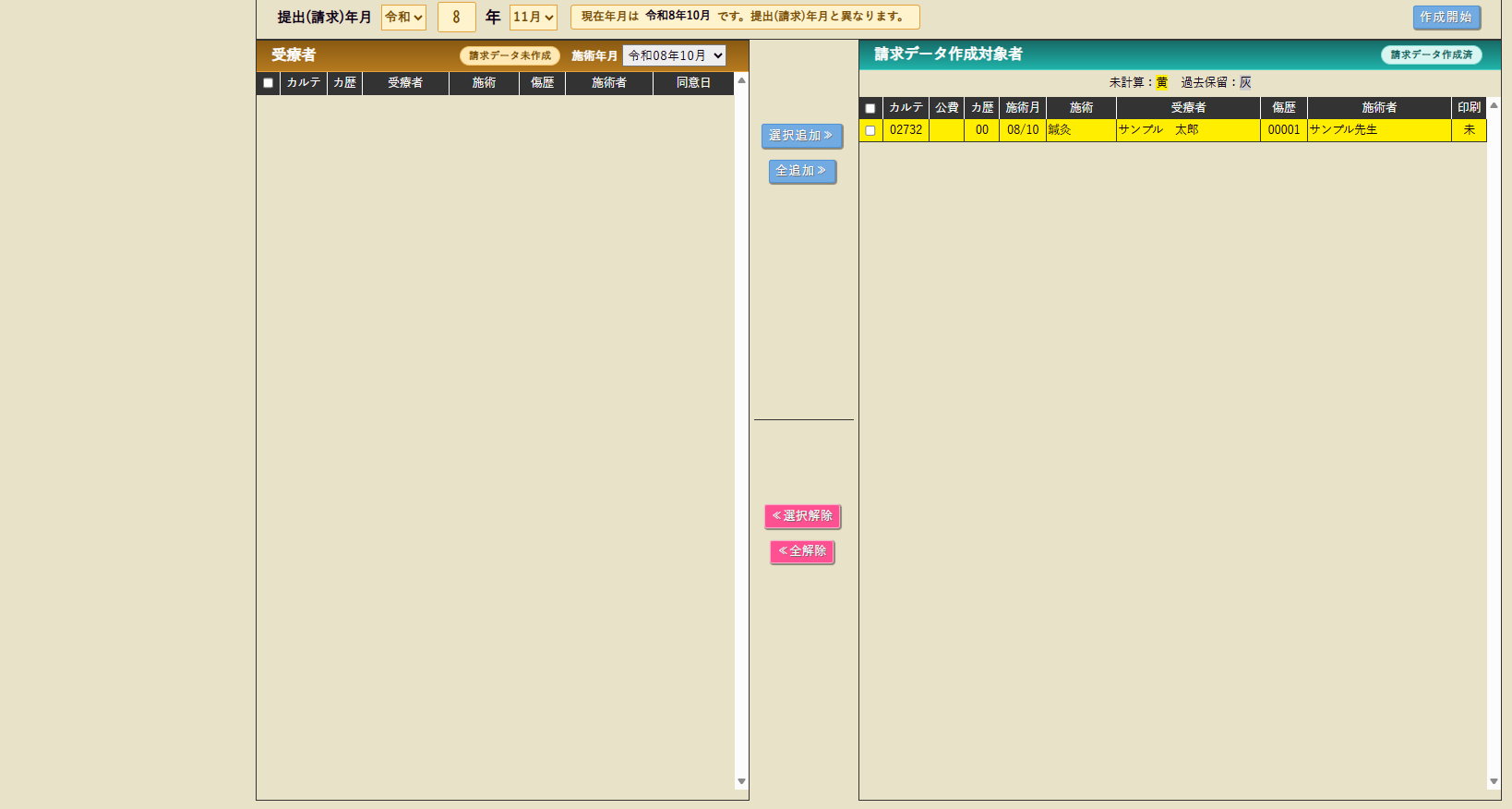Click the 作成開始 button
Image resolution: width=1512 pixels, height=809 pixels.
click(x=1446, y=18)
